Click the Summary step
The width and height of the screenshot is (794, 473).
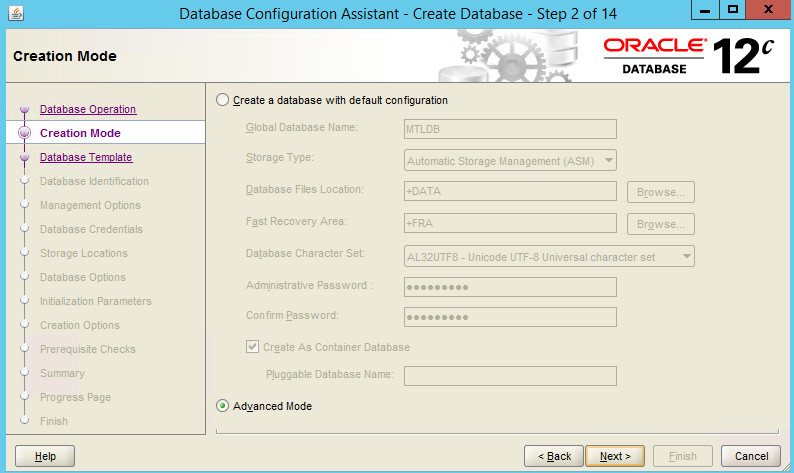click(62, 373)
